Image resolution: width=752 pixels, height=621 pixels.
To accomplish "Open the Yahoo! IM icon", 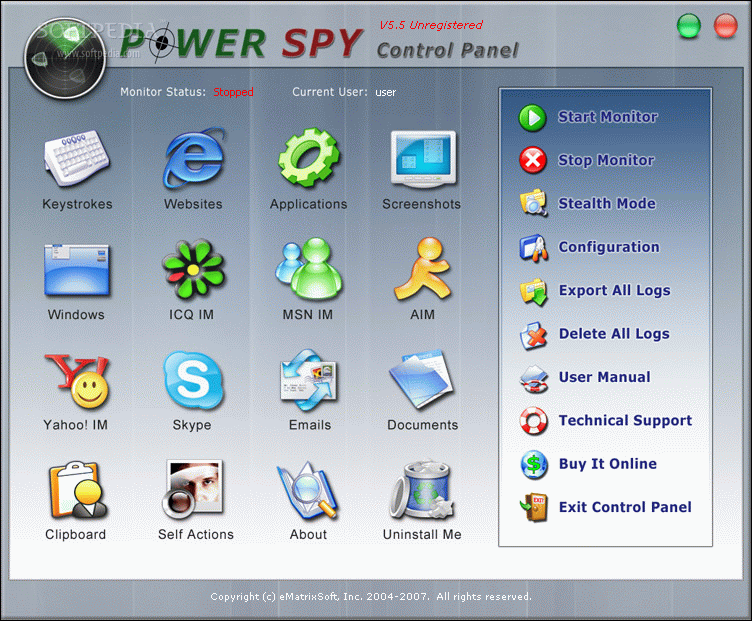I will (77, 381).
